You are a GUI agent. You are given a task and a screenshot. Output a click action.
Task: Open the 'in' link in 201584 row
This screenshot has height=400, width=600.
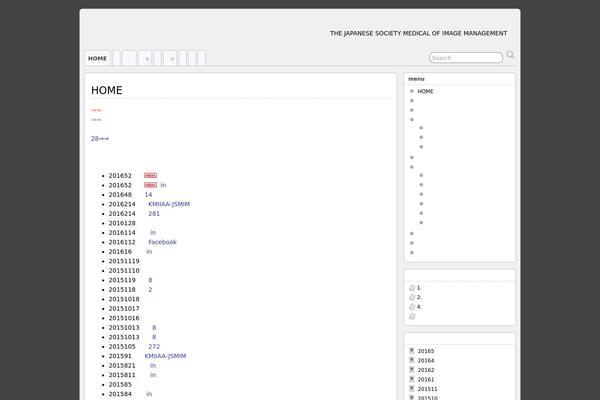149,394
